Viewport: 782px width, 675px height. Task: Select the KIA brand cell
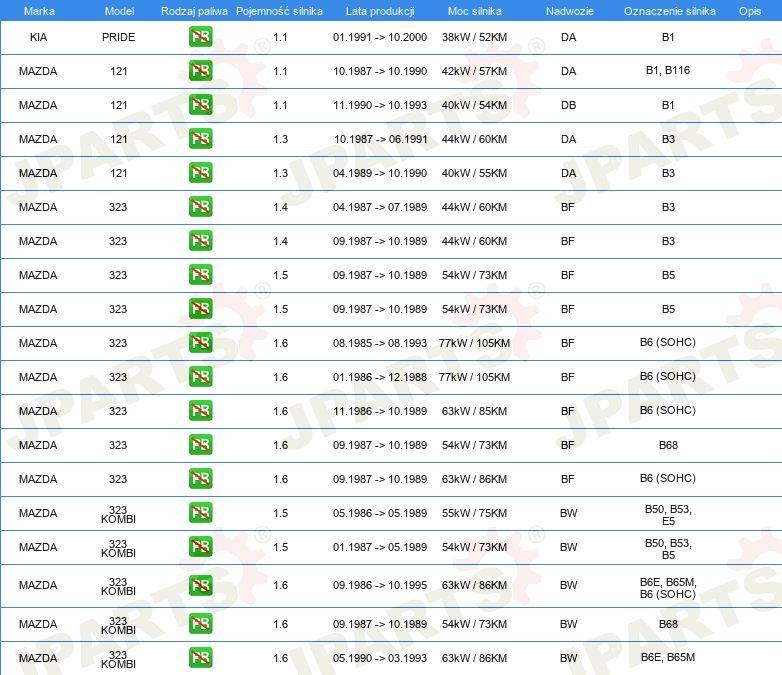38,37
